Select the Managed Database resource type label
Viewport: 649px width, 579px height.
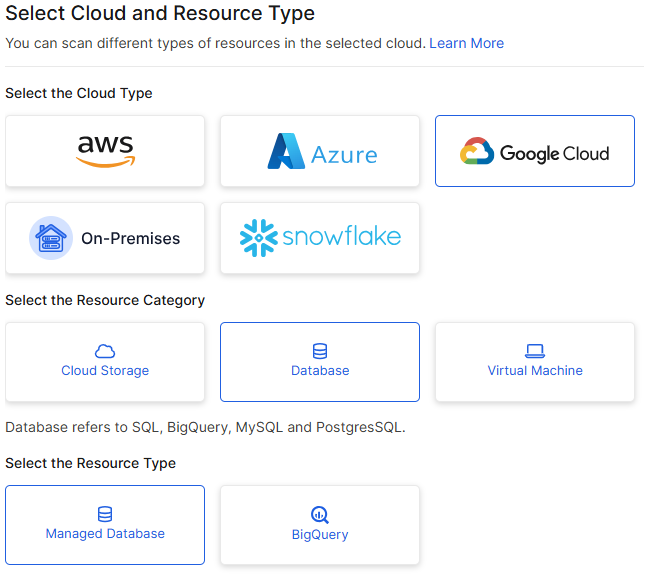click(x=105, y=534)
